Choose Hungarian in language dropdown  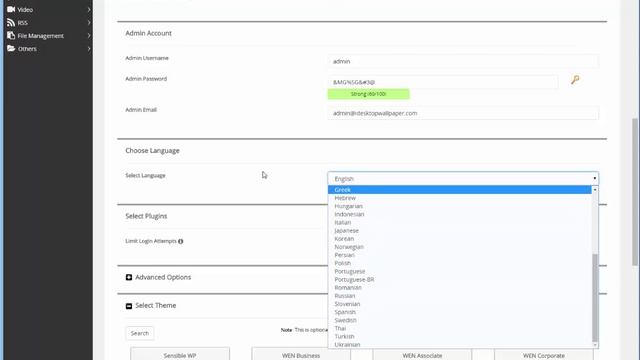click(460, 206)
